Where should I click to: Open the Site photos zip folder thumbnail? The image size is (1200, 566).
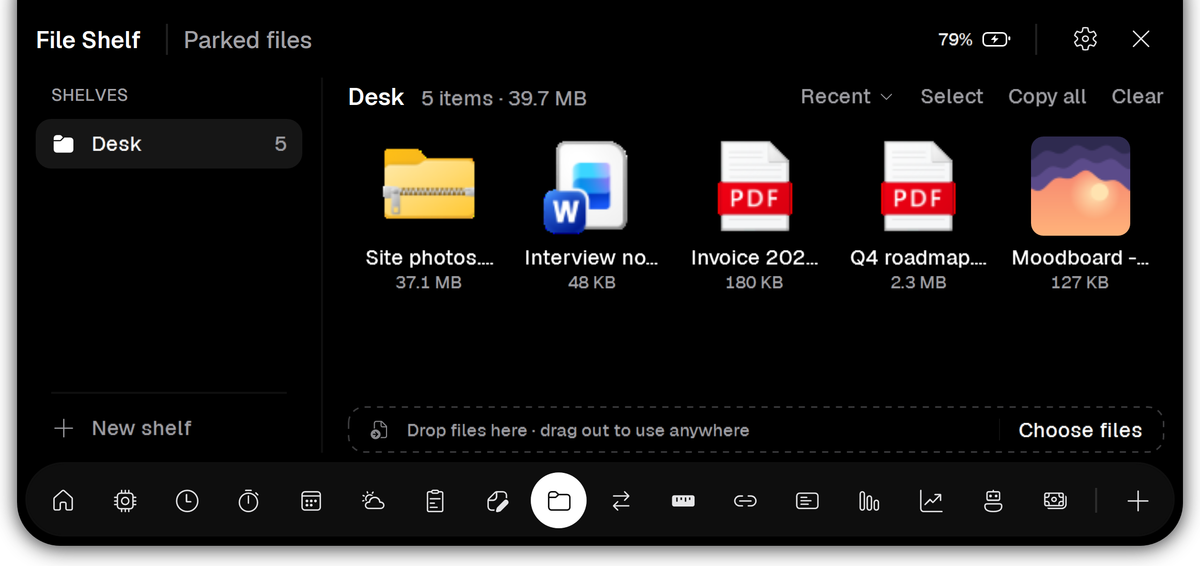coord(429,185)
